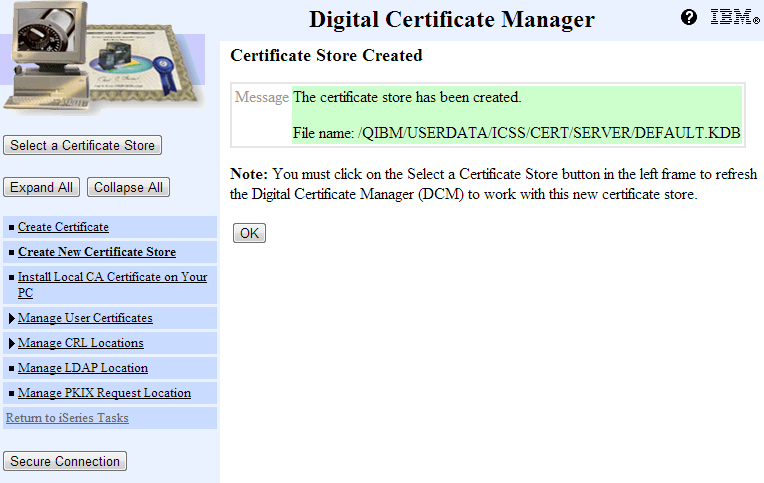Click the Certificate Store Created heading
The width and height of the screenshot is (764, 483).
point(326,56)
